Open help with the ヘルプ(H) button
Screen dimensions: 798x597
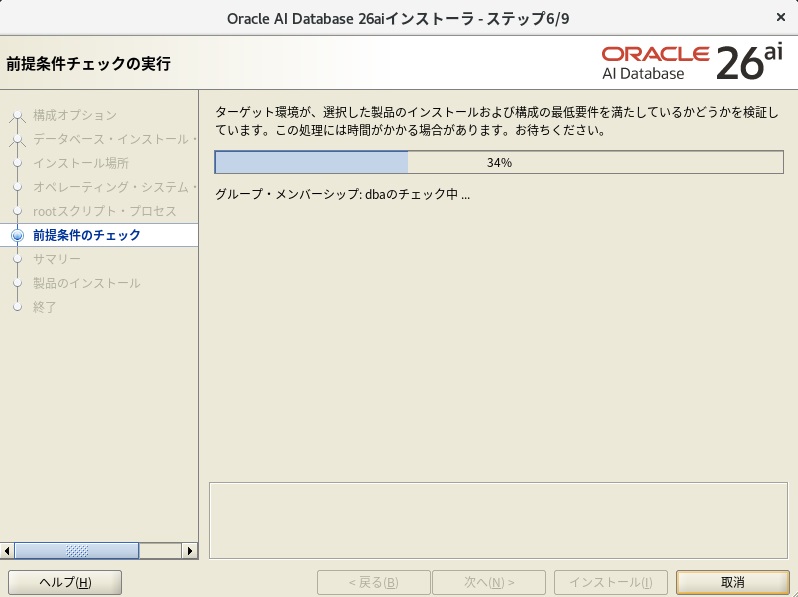65,582
